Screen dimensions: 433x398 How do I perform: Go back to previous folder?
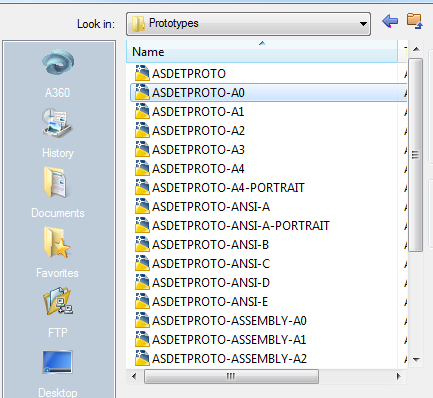[390, 21]
